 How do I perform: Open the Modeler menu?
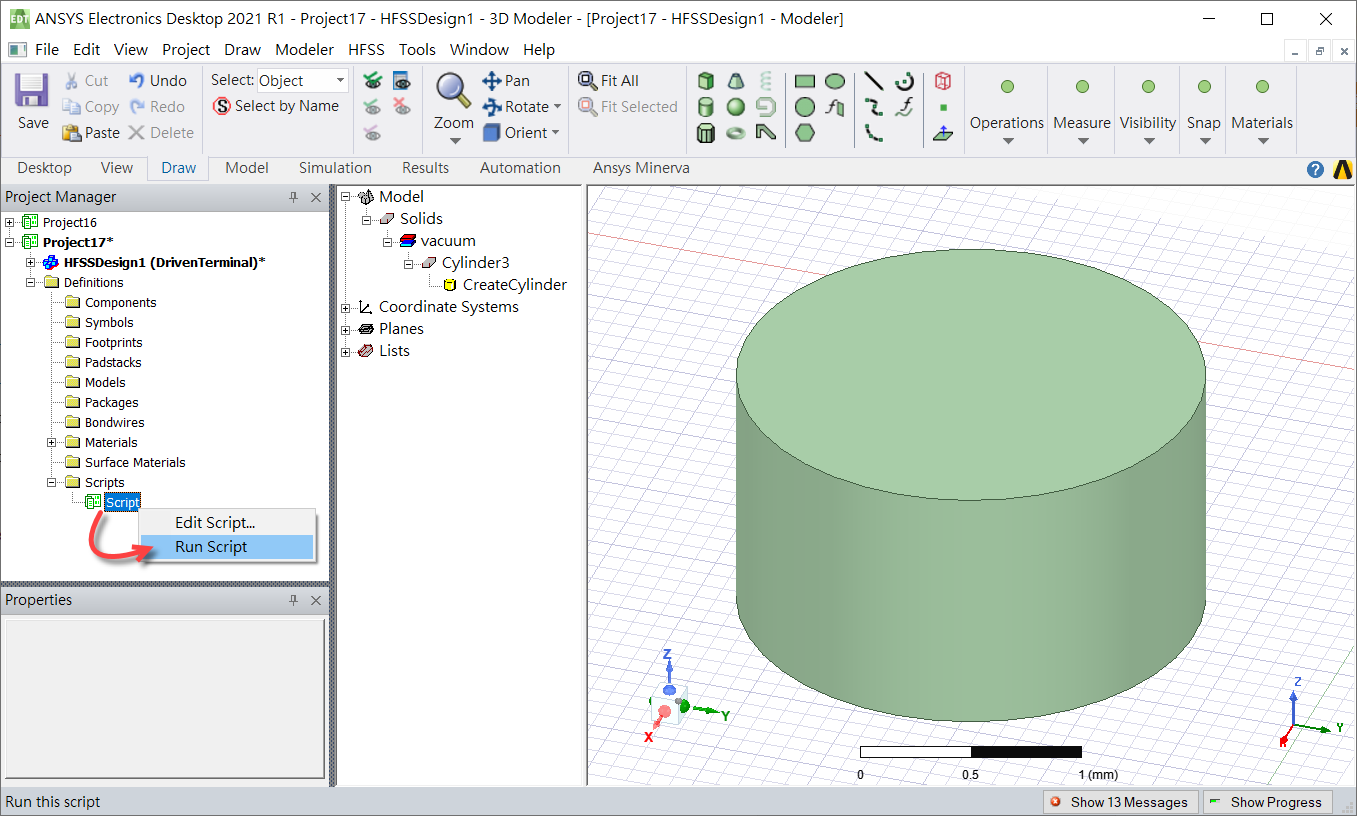[x=305, y=49]
